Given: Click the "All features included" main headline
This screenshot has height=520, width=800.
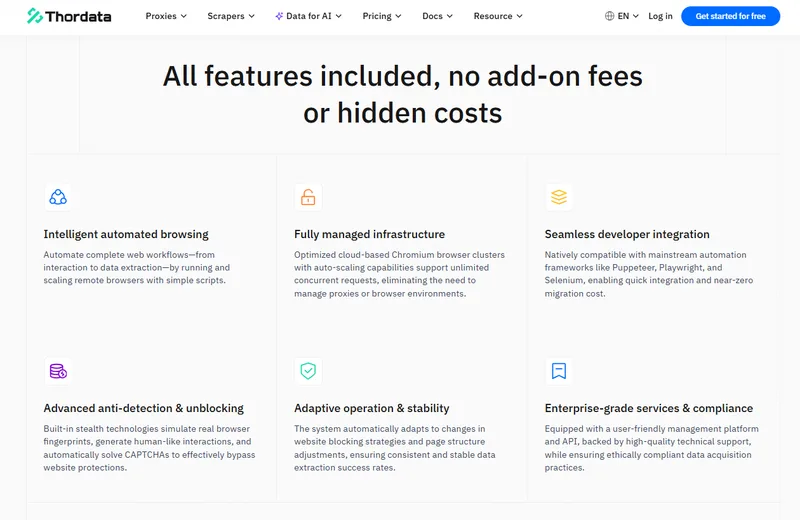Looking at the screenshot, I should tap(403, 94).
